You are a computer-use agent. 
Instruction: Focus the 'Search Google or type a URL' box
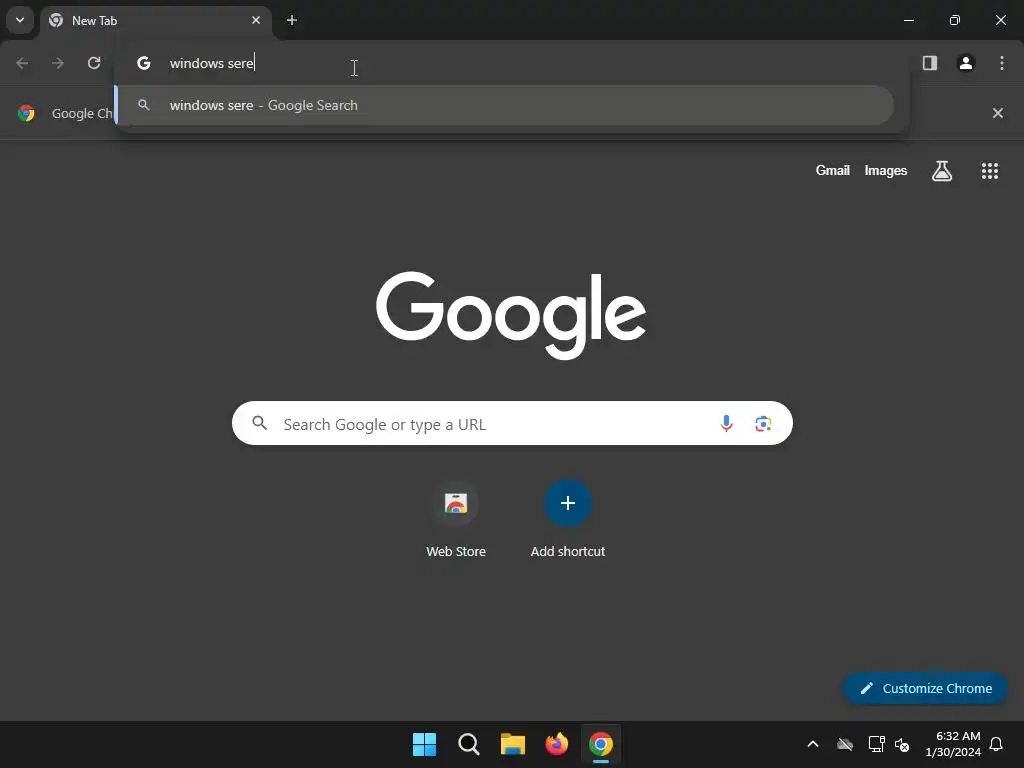pyautogui.click(x=512, y=423)
